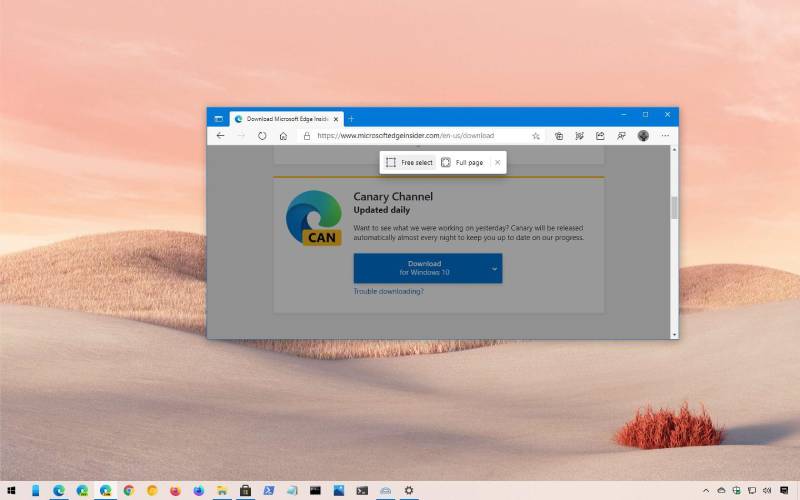Choose the Full page capture option
Image resolution: width=800 pixels, height=500 pixels.
click(462, 162)
